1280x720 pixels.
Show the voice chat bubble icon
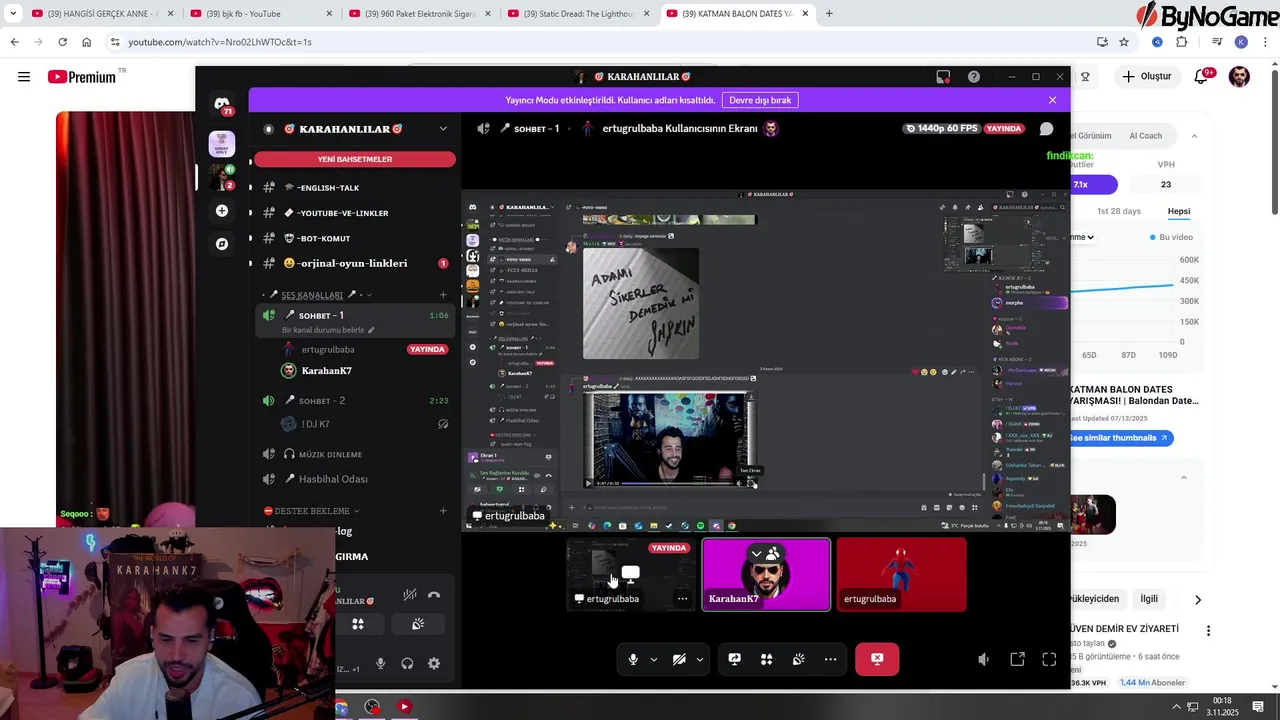pyautogui.click(x=1046, y=129)
